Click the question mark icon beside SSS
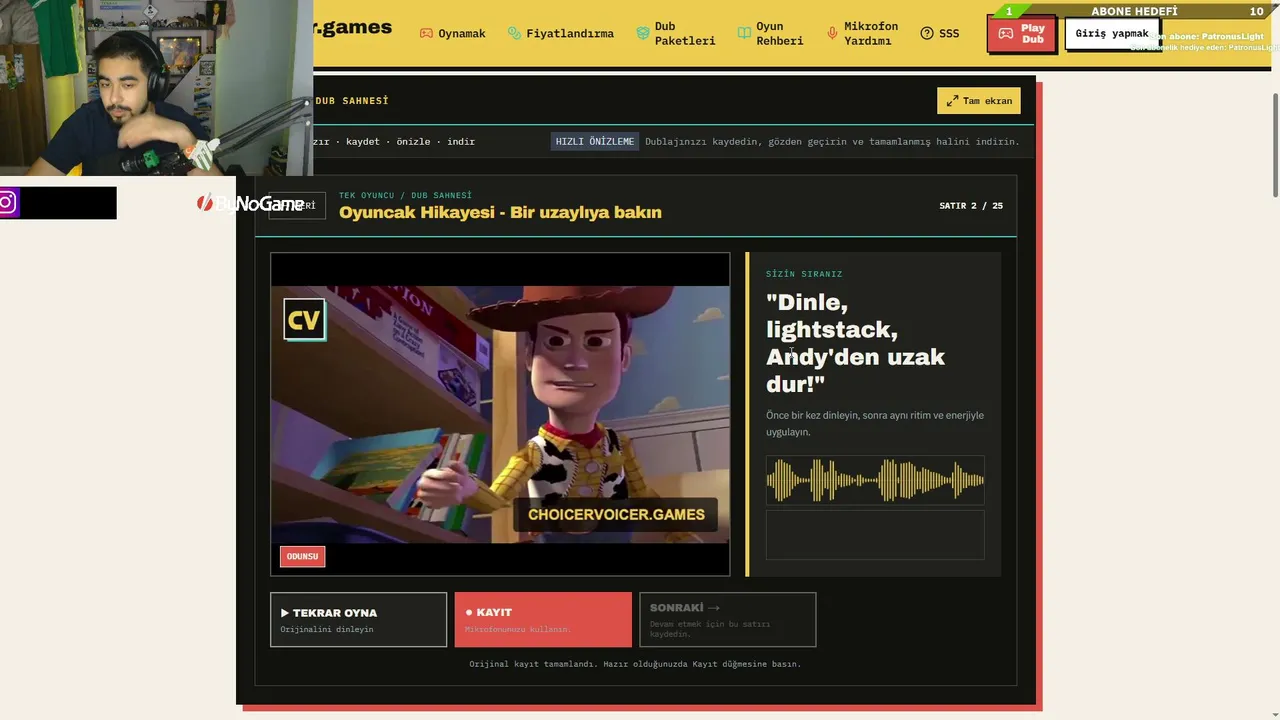 927,33
